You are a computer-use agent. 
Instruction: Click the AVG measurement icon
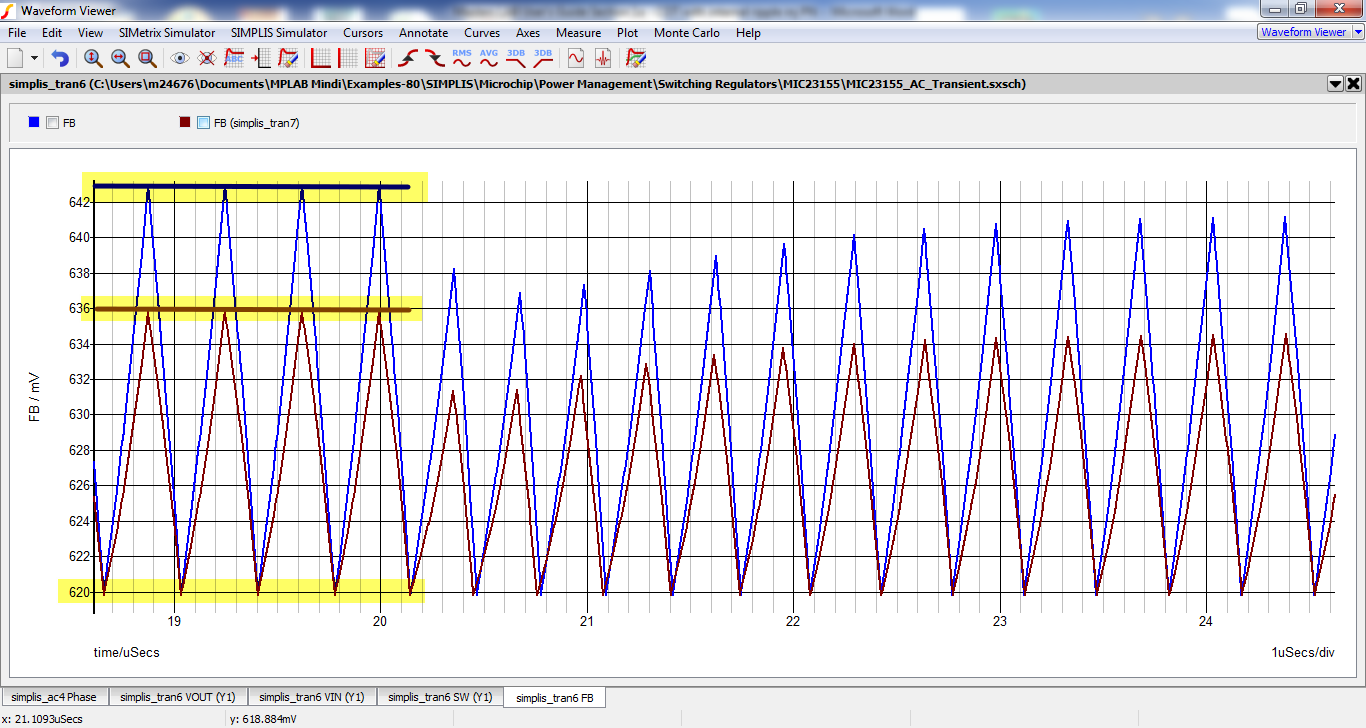coord(489,58)
